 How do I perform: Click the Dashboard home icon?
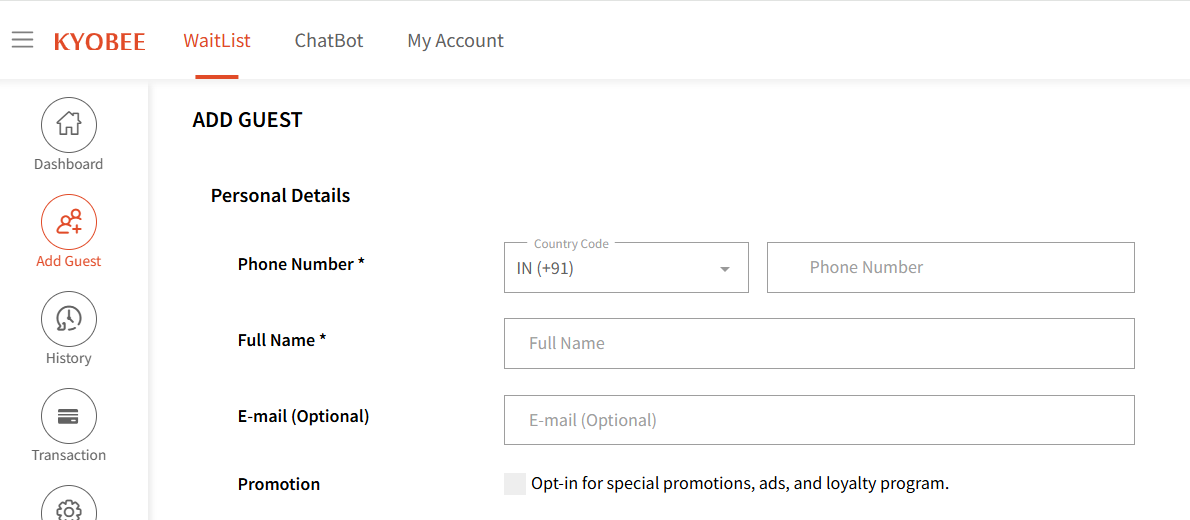click(69, 125)
